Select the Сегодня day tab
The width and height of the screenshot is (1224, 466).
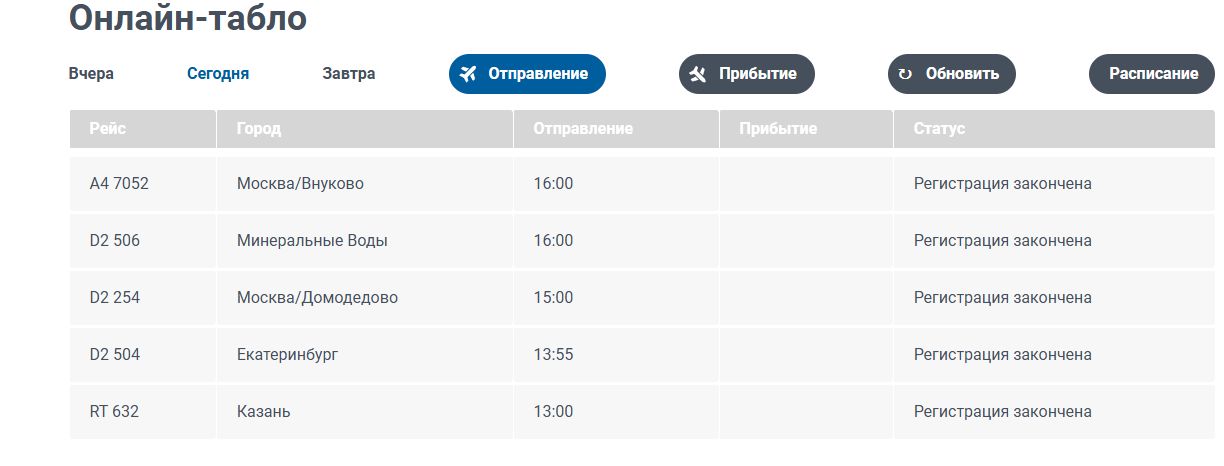(218, 74)
